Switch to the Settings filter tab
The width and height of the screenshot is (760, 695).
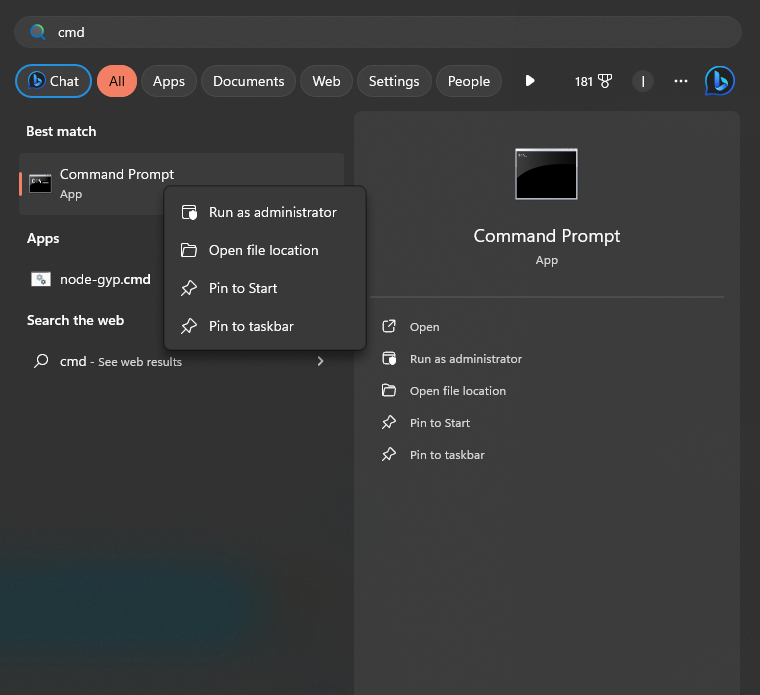[394, 81]
